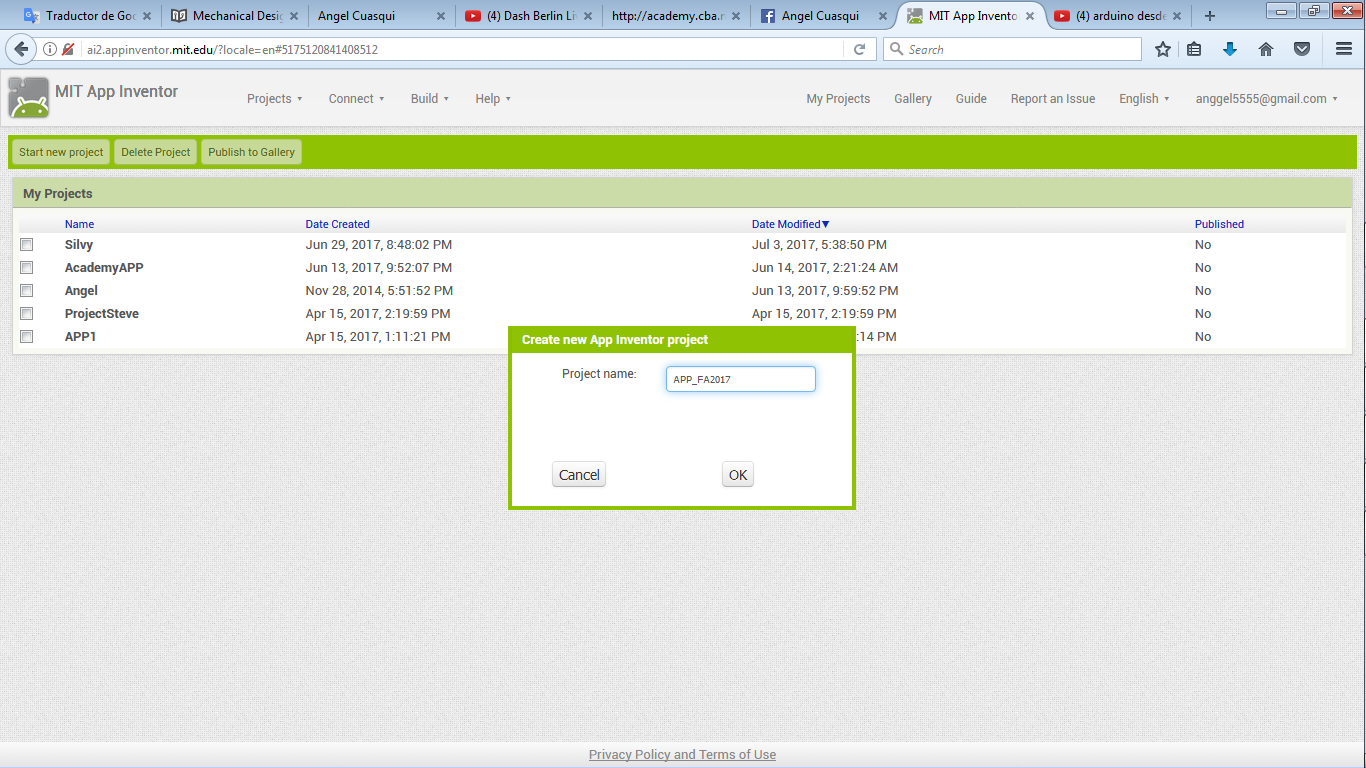
Task: Close the academy.cba tab
Action: (735, 16)
